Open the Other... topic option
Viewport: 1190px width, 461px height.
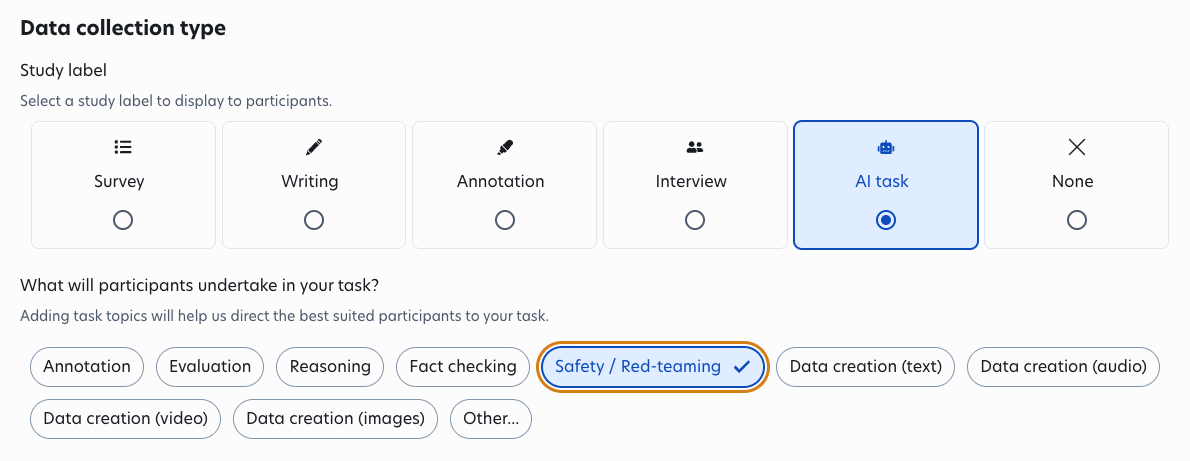coord(491,419)
